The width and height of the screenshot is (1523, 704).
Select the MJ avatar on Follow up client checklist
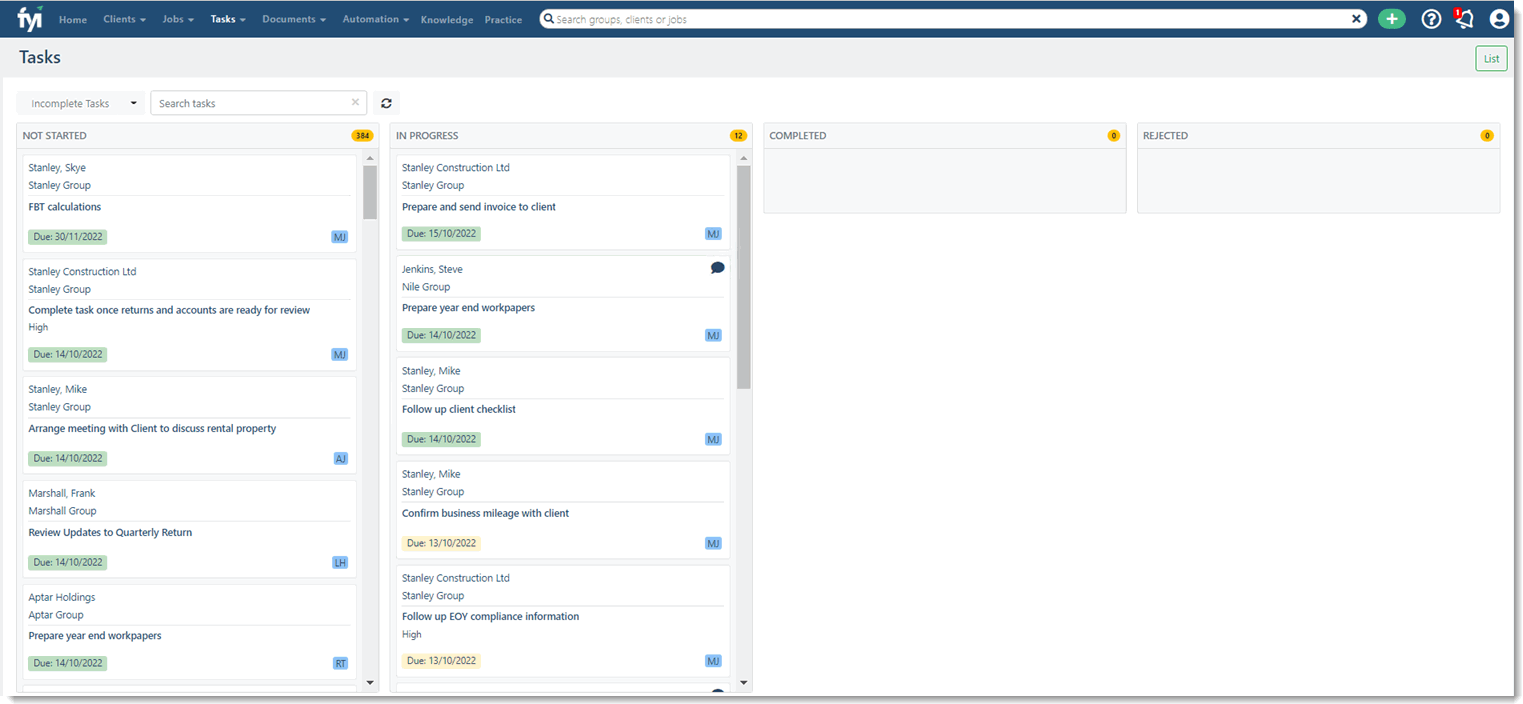(x=713, y=439)
